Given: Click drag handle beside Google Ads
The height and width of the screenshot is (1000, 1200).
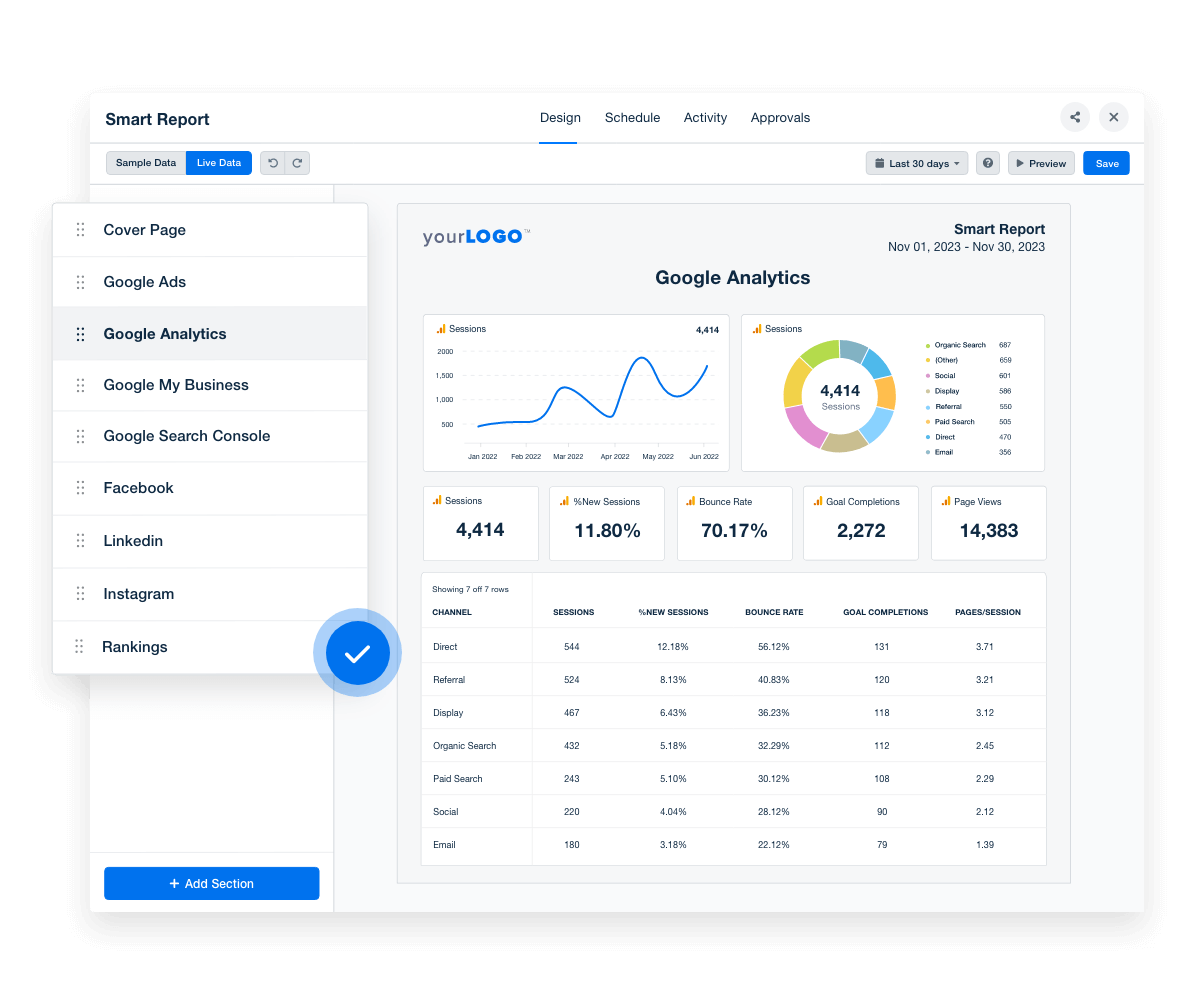Looking at the screenshot, I should pos(80,282).
